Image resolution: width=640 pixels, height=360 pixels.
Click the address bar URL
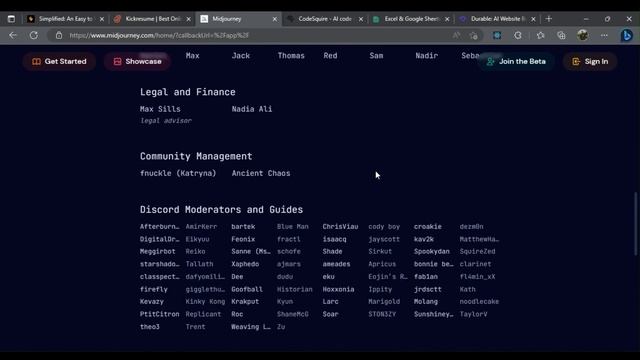tap(159, 36)
